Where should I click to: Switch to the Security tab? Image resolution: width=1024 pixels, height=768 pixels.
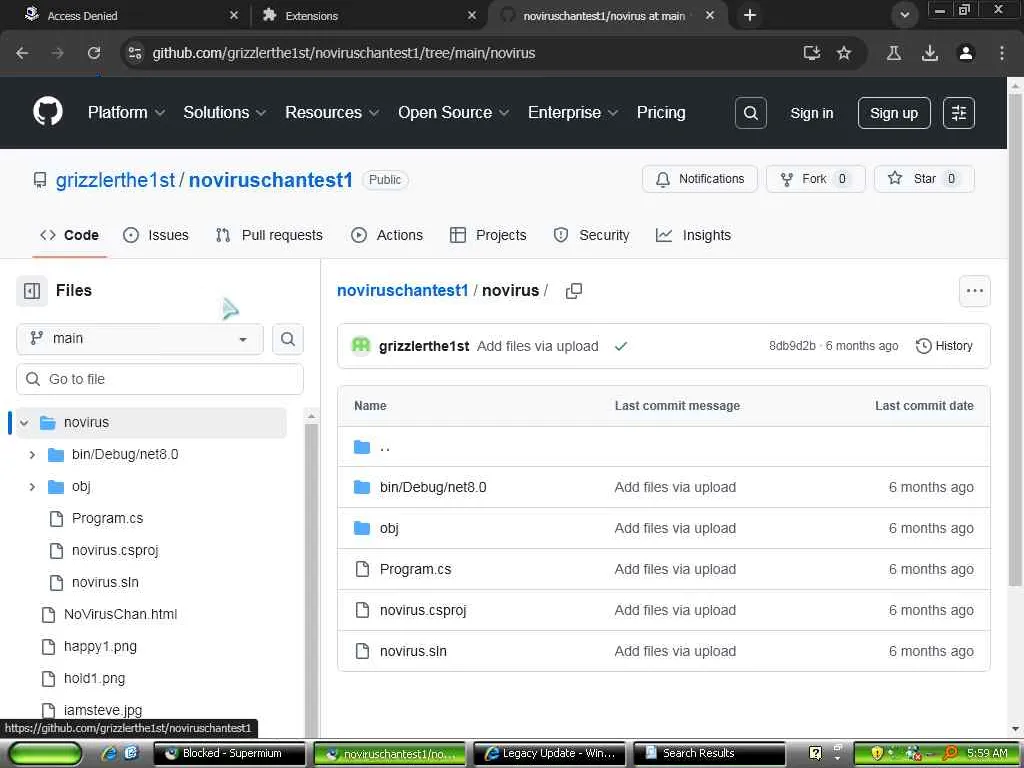point(591,235)
